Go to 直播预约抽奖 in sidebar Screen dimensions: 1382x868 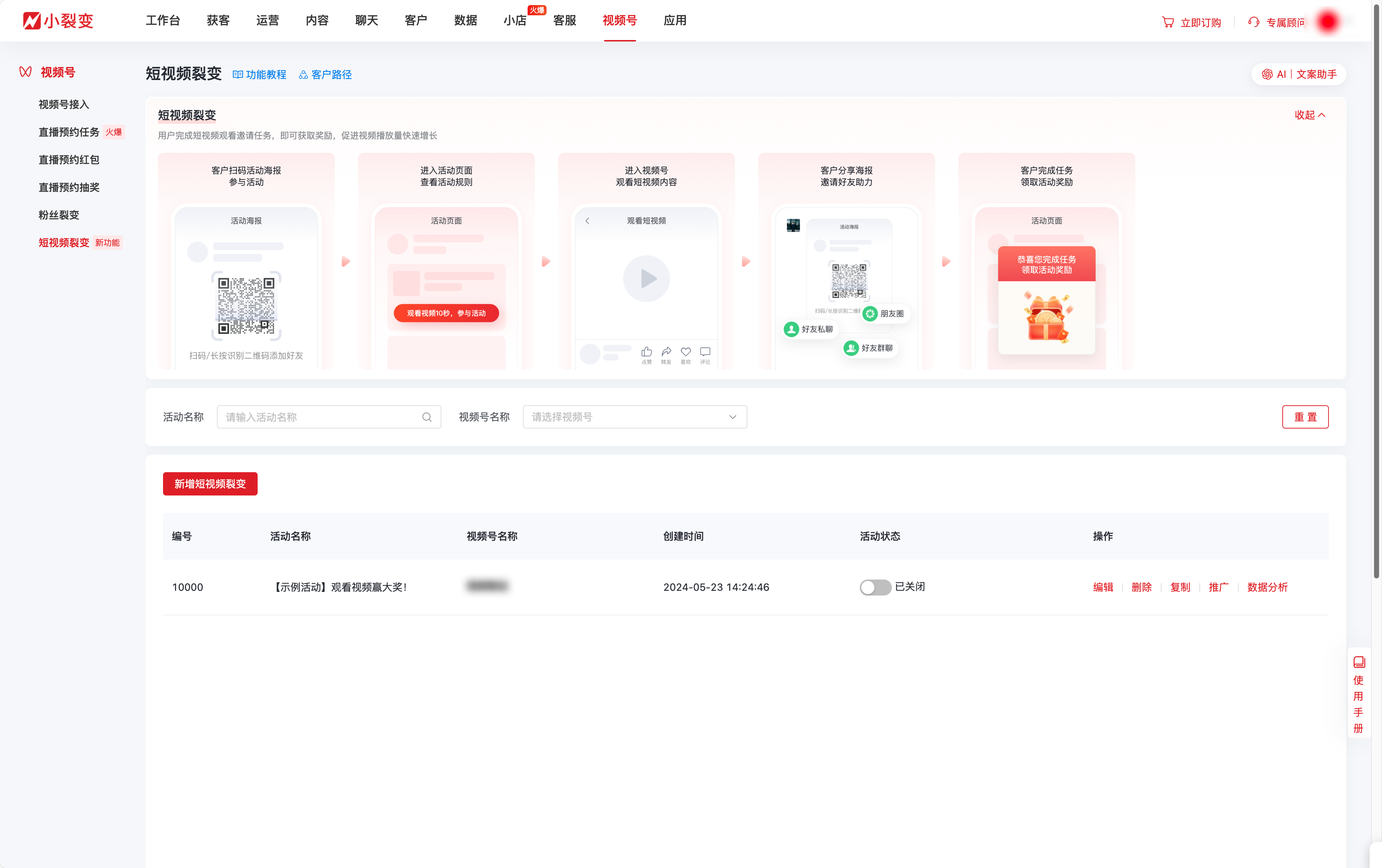(x=69, y=187)
